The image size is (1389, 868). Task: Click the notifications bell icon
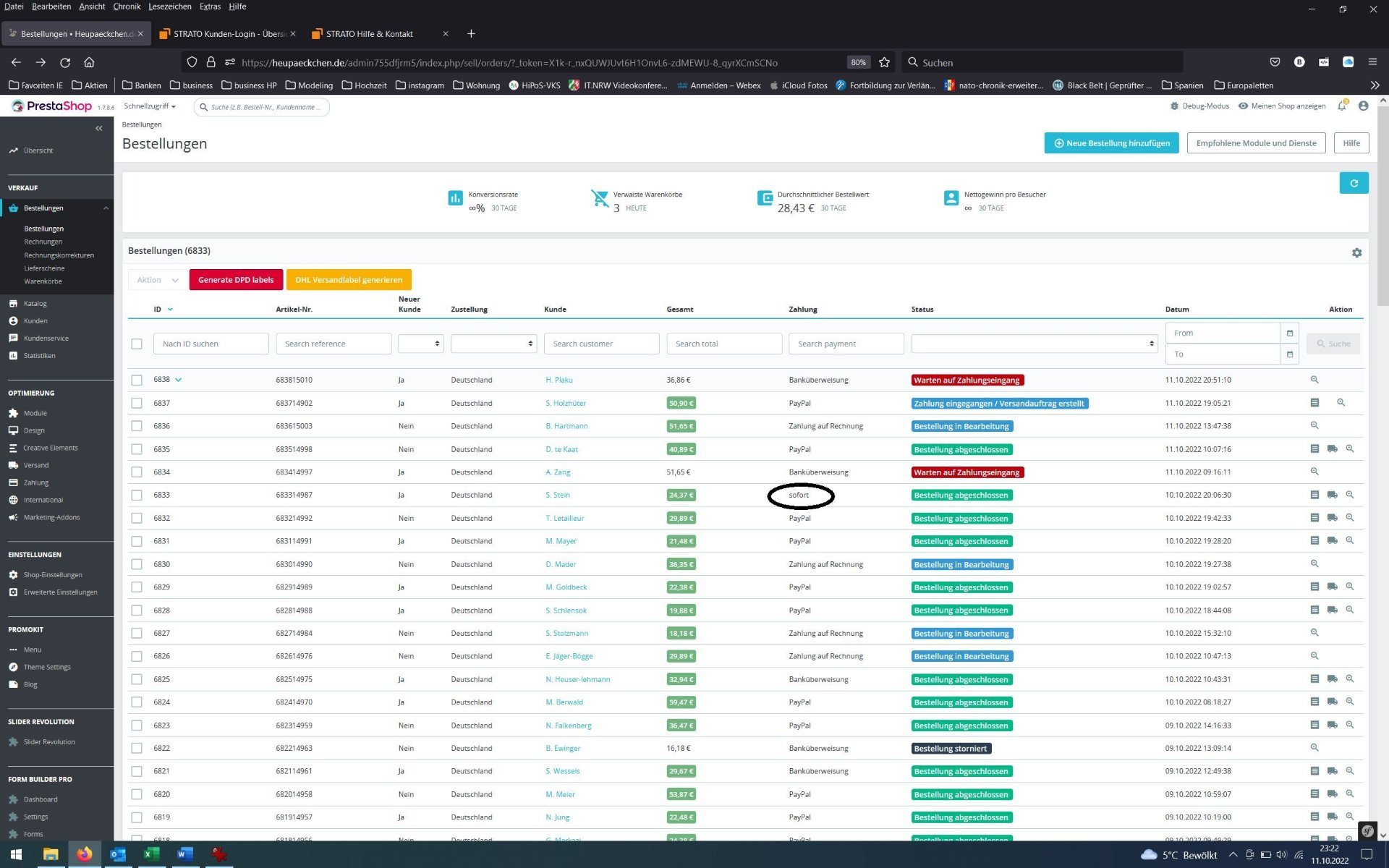pyautogui.click(x=1341, y=106)
